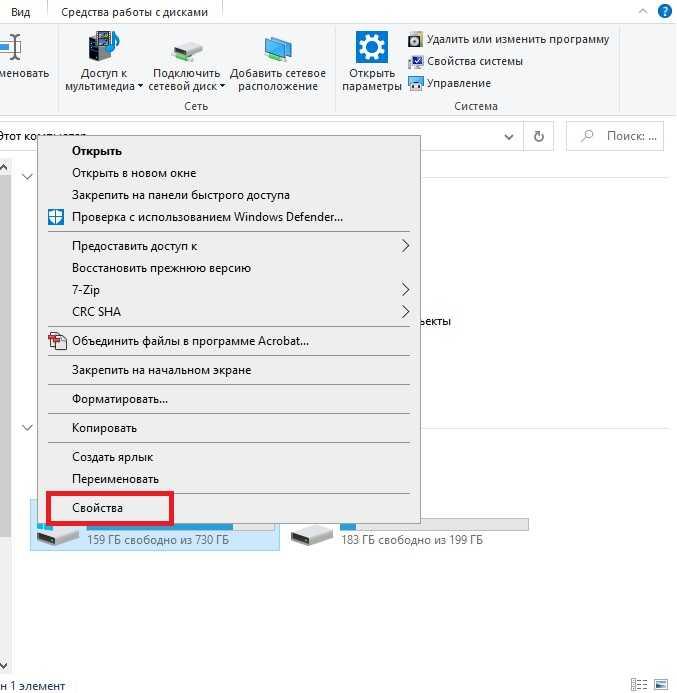This screenshot has height=693, width=677.
Task: Choose Копировать in context menu
Action: [229, 428]
